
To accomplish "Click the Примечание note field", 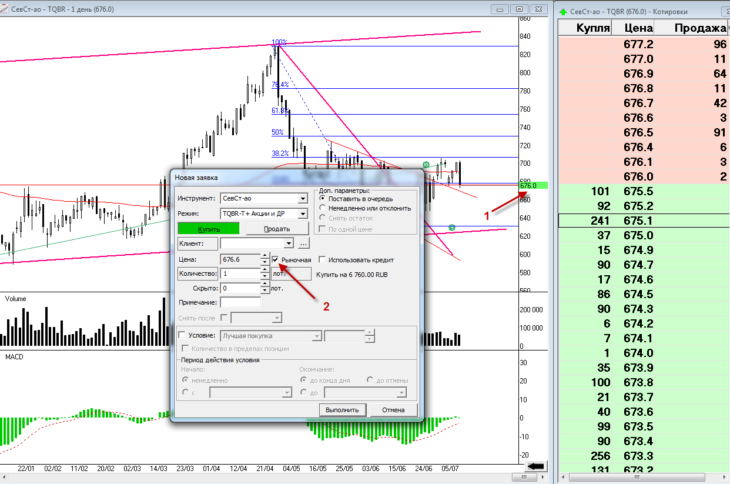I will tap(240, 302).
